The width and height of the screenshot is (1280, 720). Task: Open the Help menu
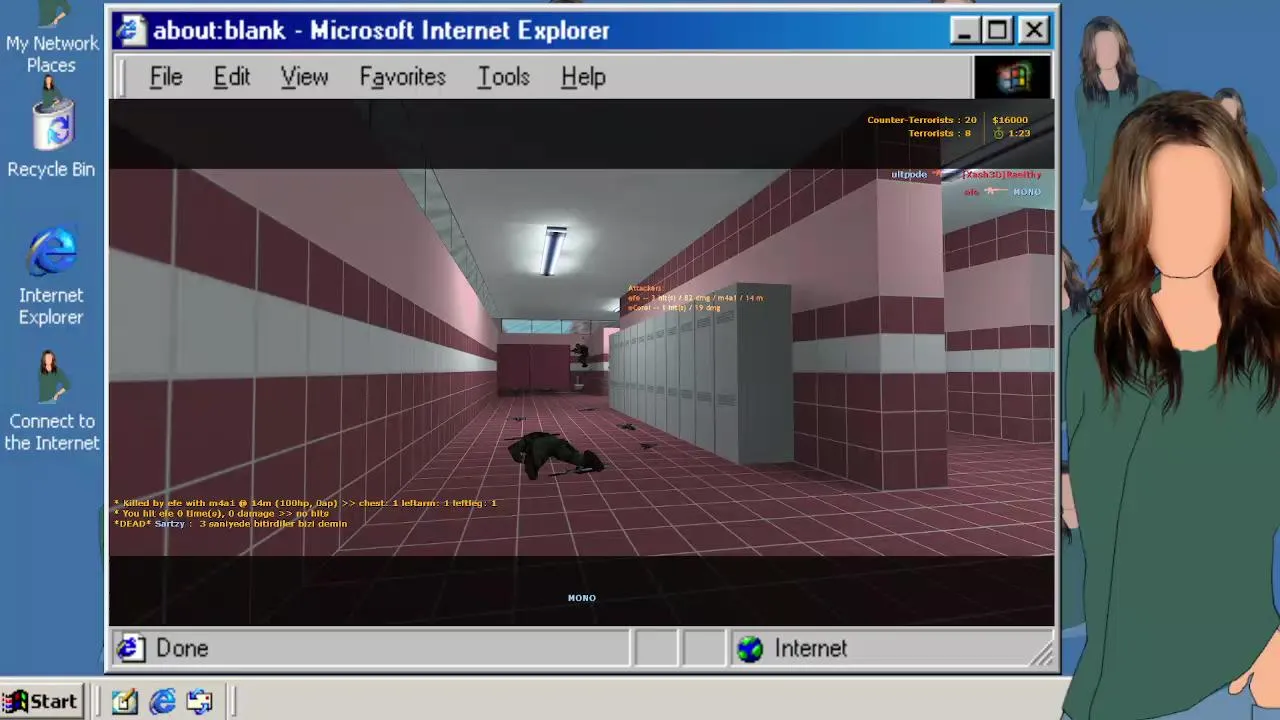583,77
